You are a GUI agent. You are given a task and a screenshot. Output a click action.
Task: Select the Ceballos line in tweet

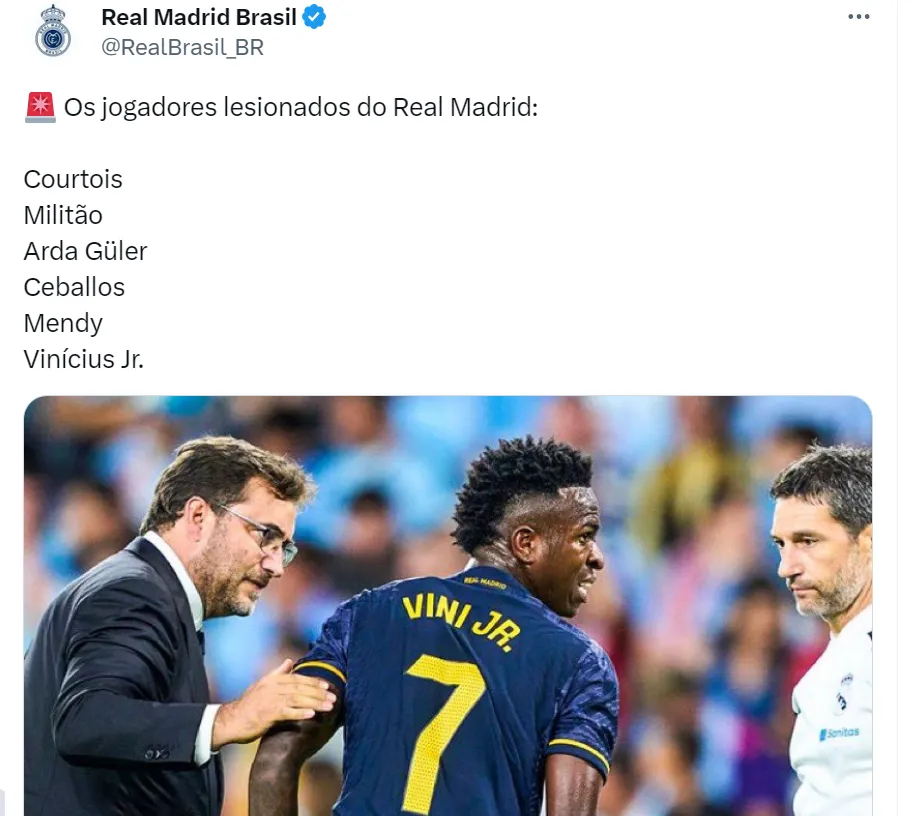(x=74, y=287)
